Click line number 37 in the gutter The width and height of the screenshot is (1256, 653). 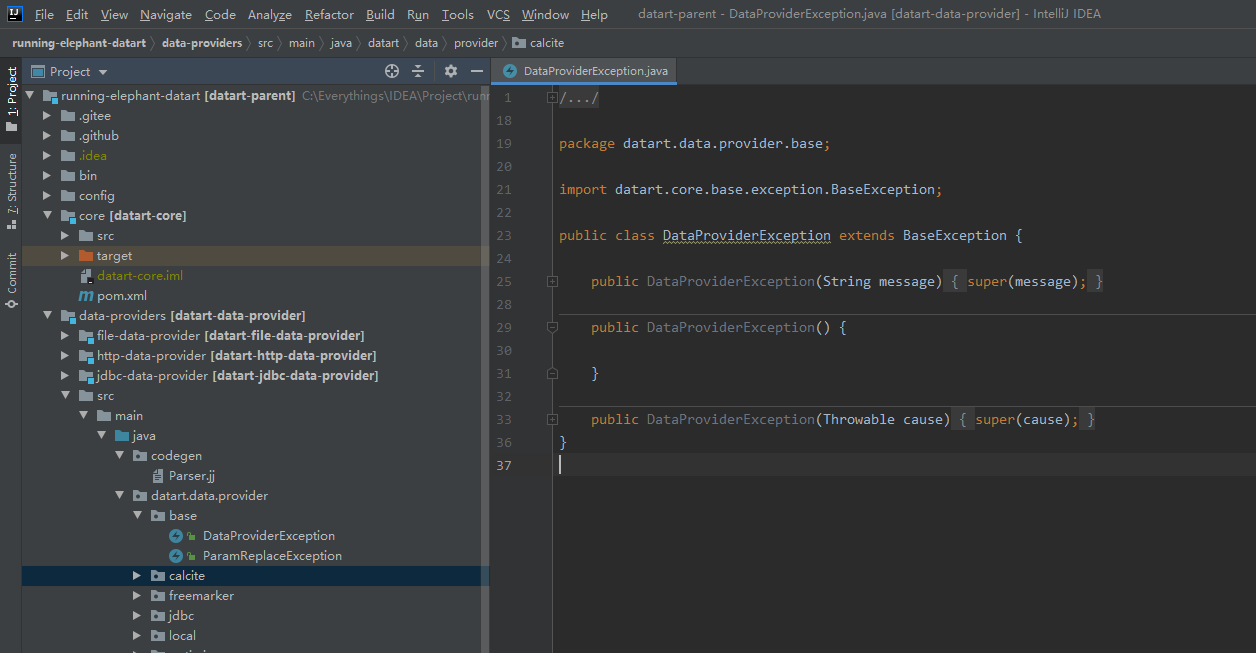503,466
